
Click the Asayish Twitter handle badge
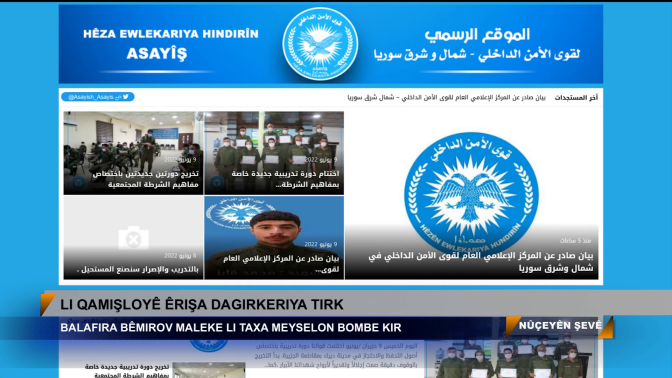click(x=98, y=97)
